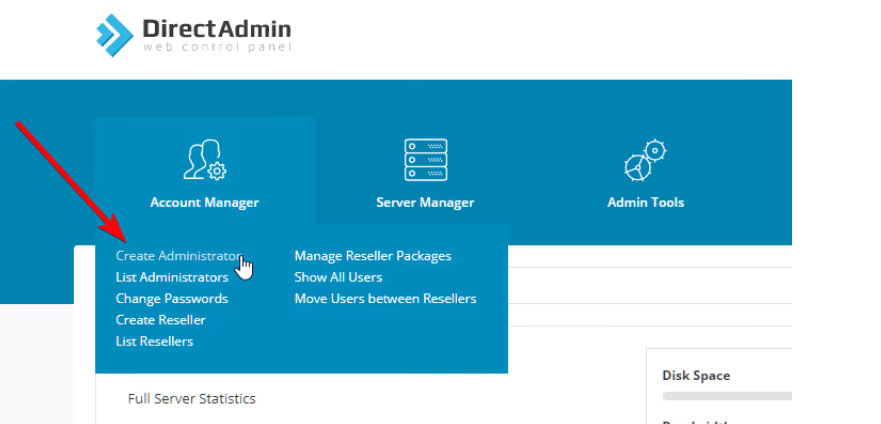This screenshot has height=424, width=881.
Task: Click the DirectAdmin web control panel wordmark
Action: (217, 35)
